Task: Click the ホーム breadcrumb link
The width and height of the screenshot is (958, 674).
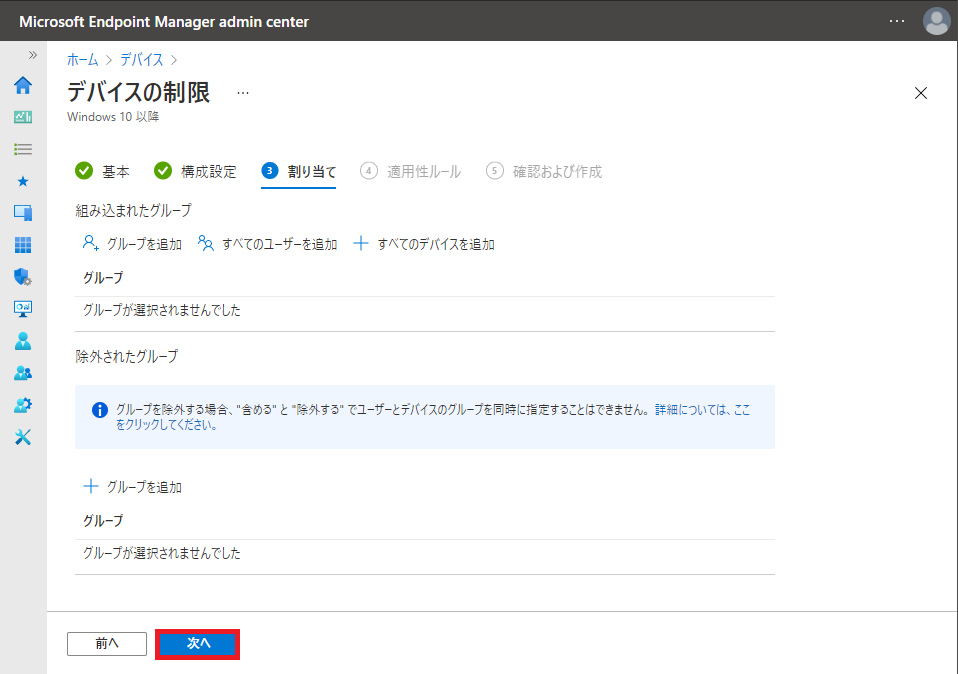Action: click(x=82, y=60)
